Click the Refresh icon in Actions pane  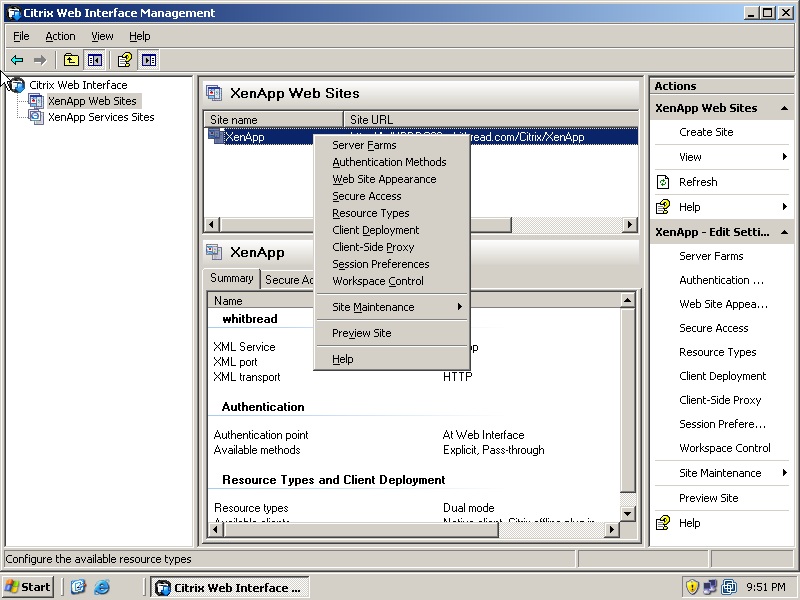point(663,182)
